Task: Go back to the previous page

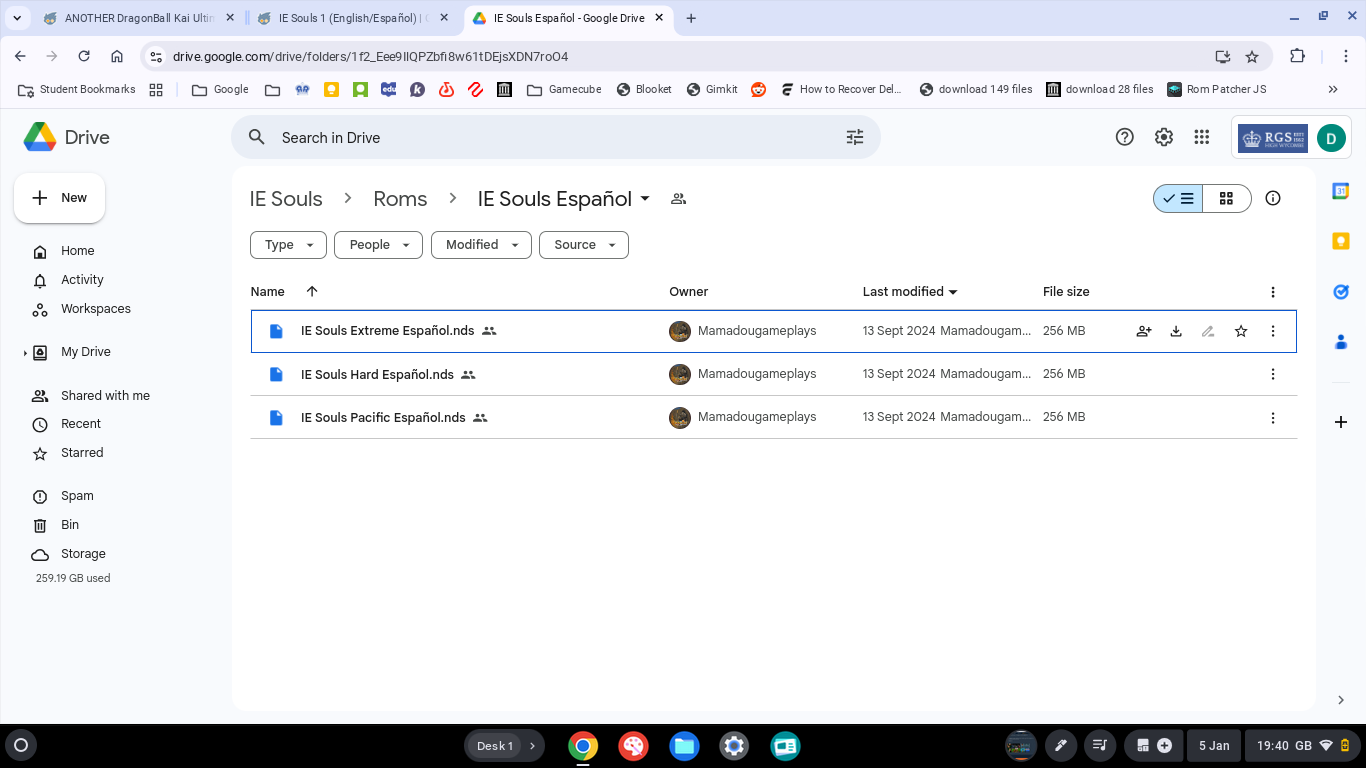Action: [x=21, y=56]
